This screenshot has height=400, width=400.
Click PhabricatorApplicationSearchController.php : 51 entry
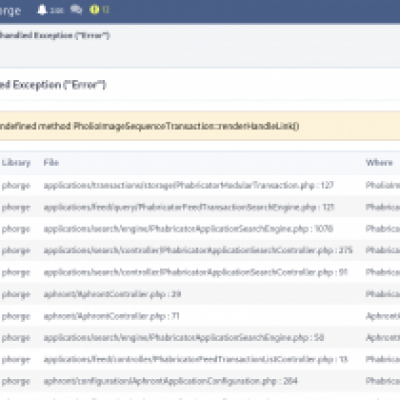point(196,272)
